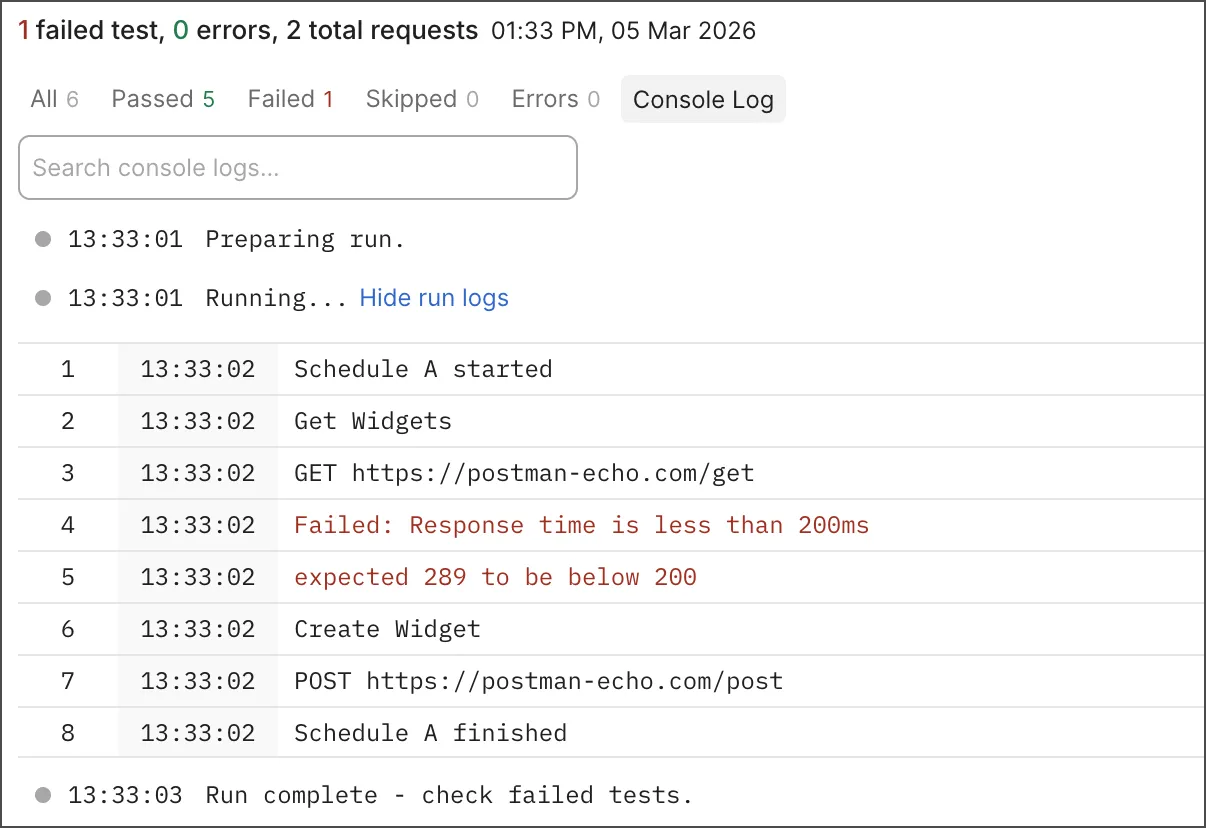Click 'expected 289 to be below 200' message
The image size is (1206, 828).
click(495, 577)
